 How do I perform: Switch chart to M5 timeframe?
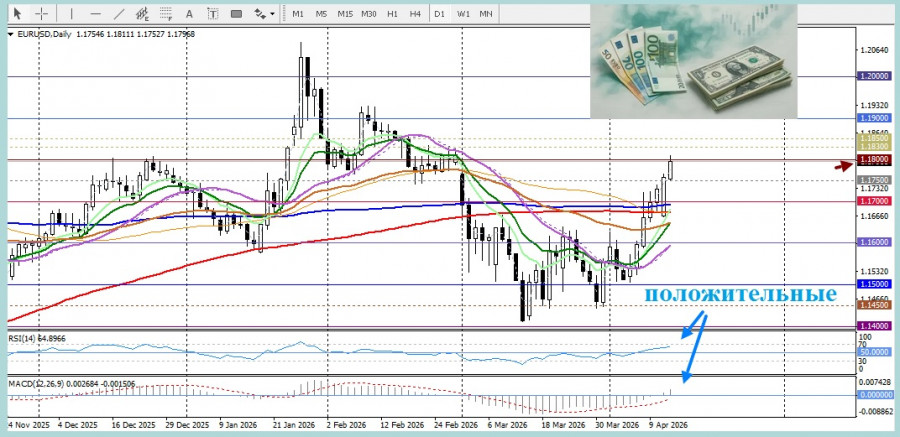[321, 14]
